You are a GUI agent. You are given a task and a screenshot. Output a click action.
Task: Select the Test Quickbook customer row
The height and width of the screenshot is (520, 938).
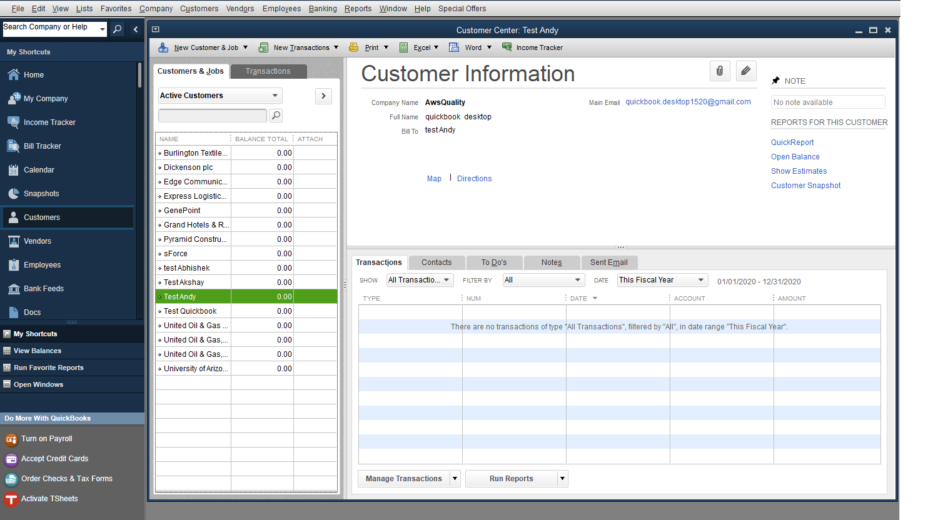point(190,311)
